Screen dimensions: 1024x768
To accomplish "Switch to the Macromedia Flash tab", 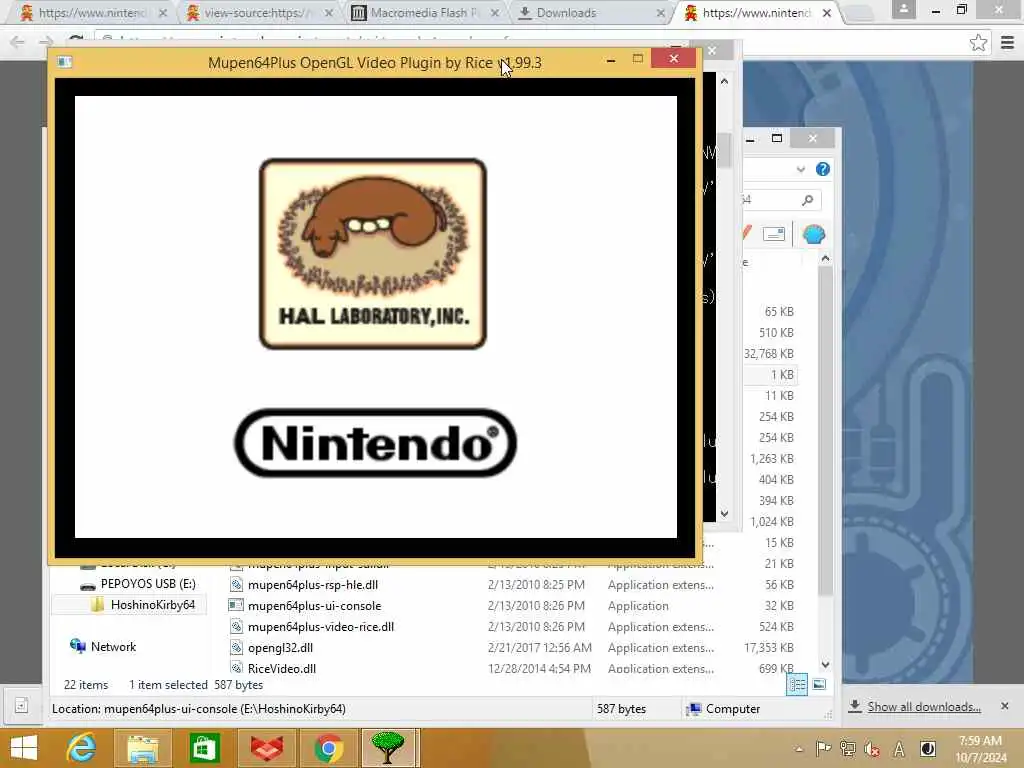I will click(424, 12).
